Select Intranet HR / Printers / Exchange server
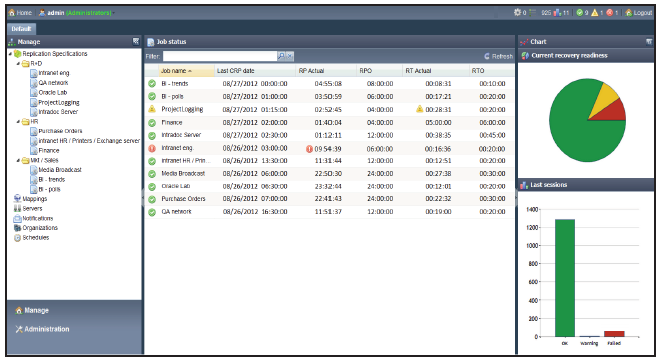 [89, 141]
